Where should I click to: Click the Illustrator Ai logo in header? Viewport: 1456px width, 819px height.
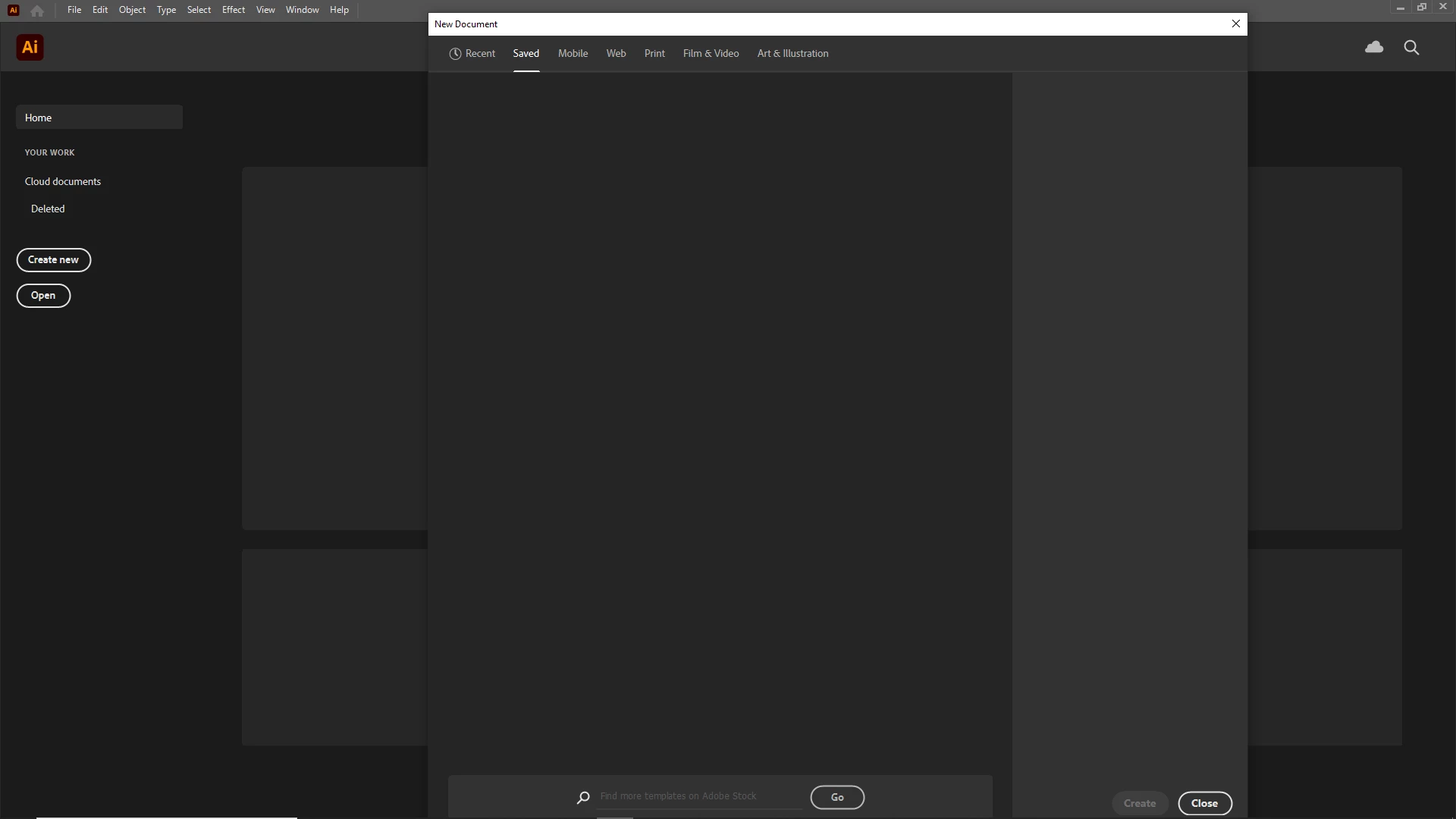30,47
